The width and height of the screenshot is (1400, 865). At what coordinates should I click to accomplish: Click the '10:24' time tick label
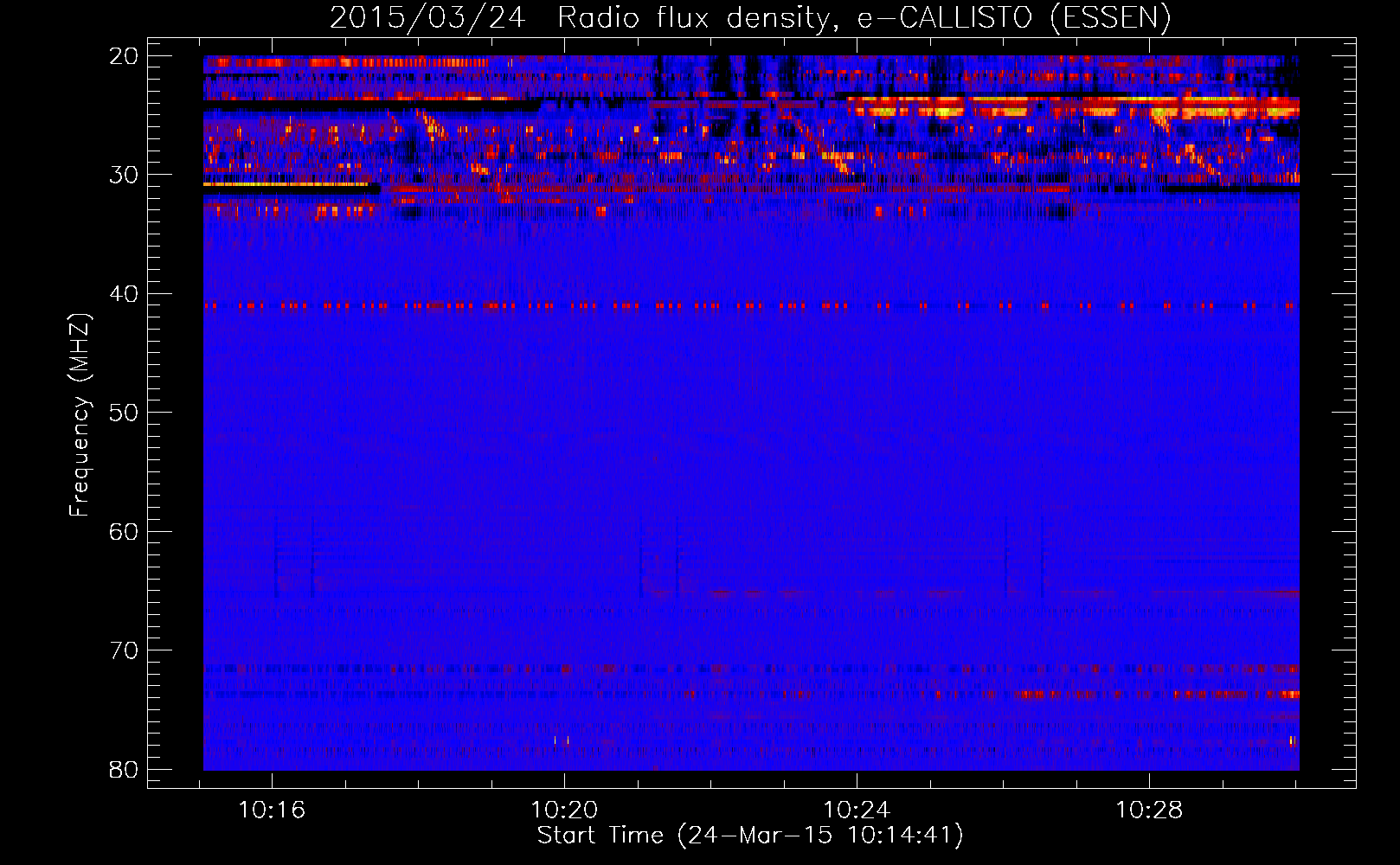point(857,811)
